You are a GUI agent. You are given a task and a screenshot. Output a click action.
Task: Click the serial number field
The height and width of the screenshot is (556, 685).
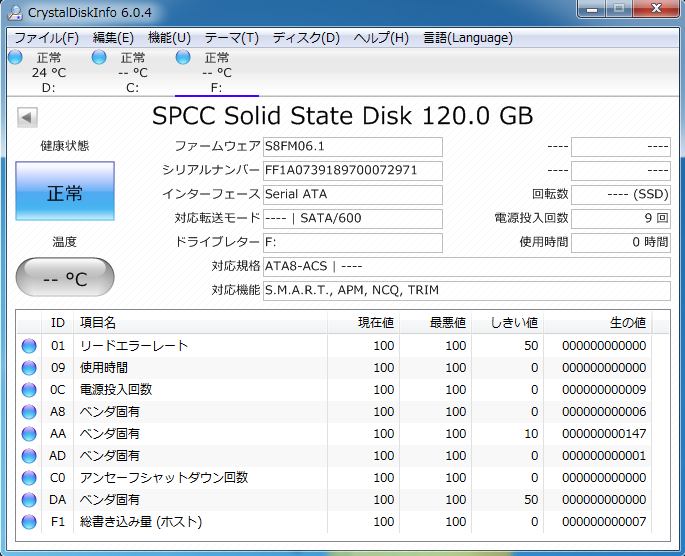pyautogui.click(x=352, y=171)
